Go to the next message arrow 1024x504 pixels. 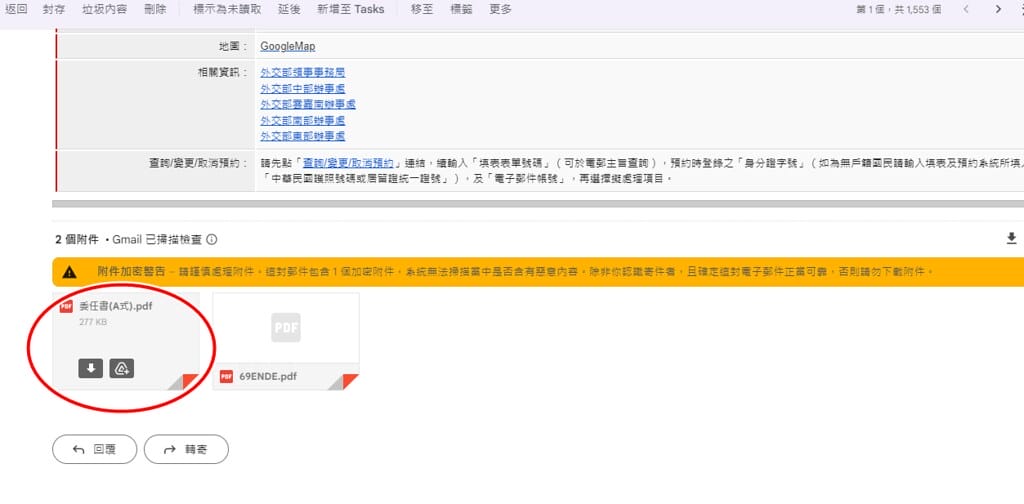click(x=998, y=9)
